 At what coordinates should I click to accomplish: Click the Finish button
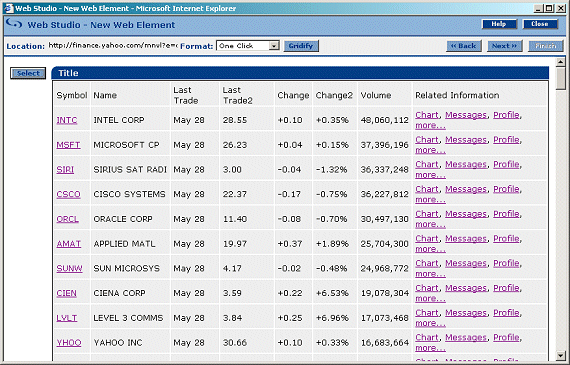pos(545,46)
